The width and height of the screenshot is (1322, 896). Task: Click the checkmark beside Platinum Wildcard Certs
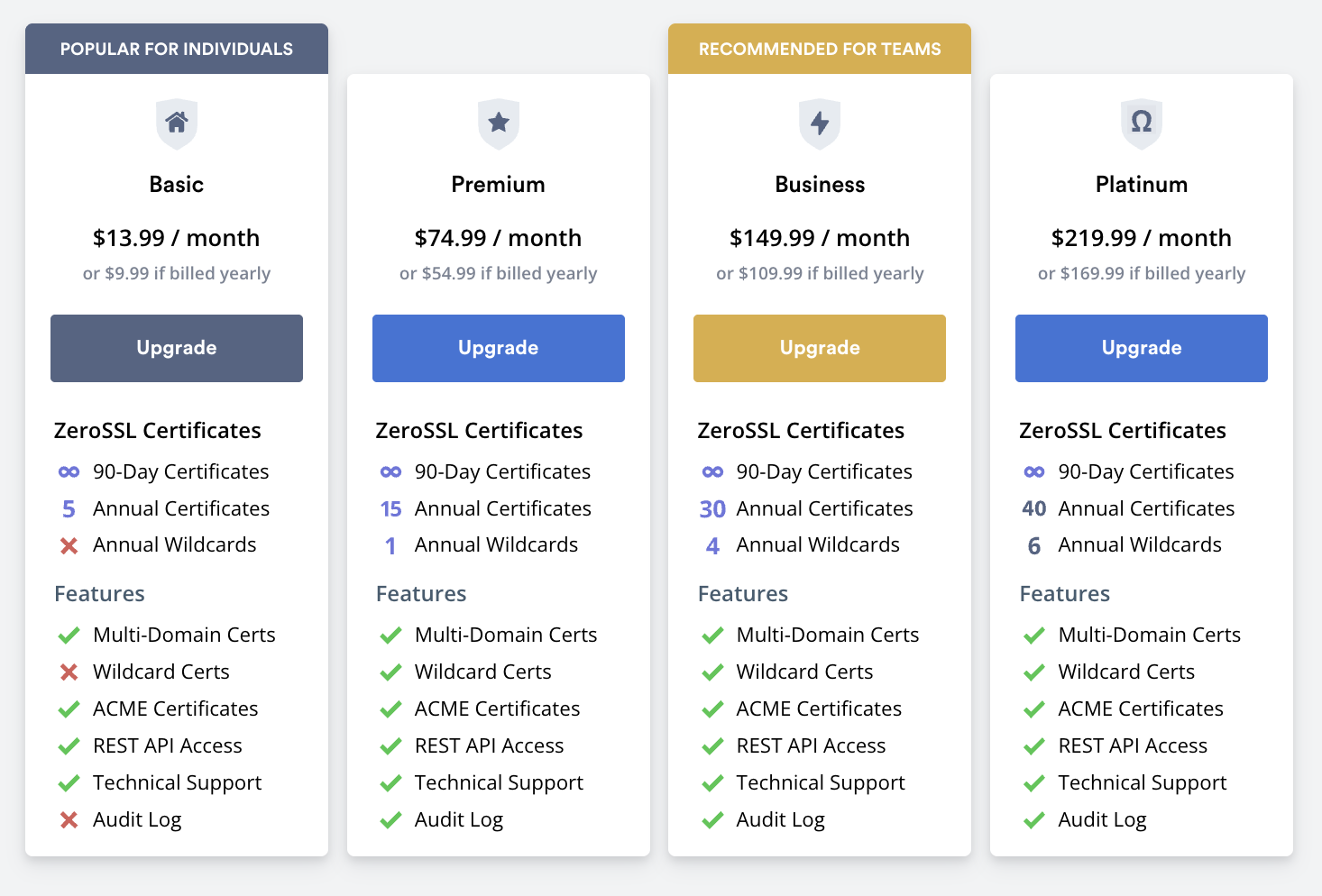pyautogui.click(x=1034, y=672)
